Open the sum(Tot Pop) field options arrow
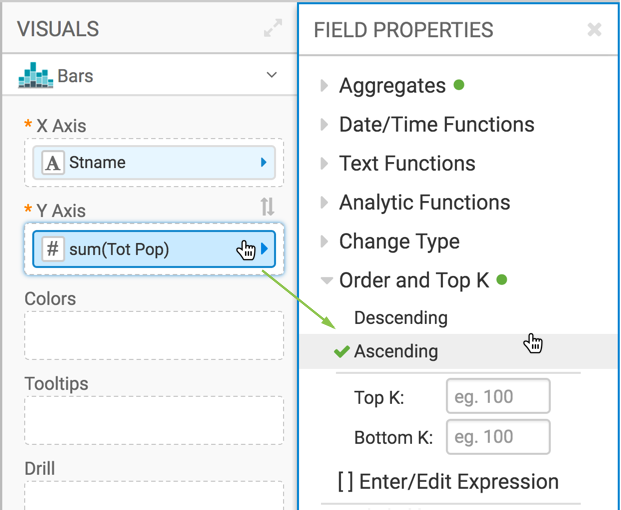This screenshot has width=621, height=510. (x=265, y=249)
